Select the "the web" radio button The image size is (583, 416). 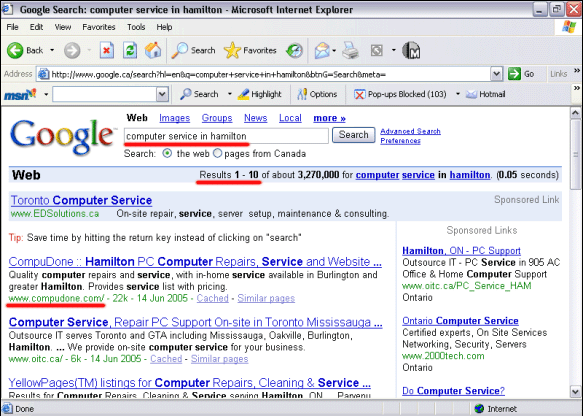click(x=167, y=153)
